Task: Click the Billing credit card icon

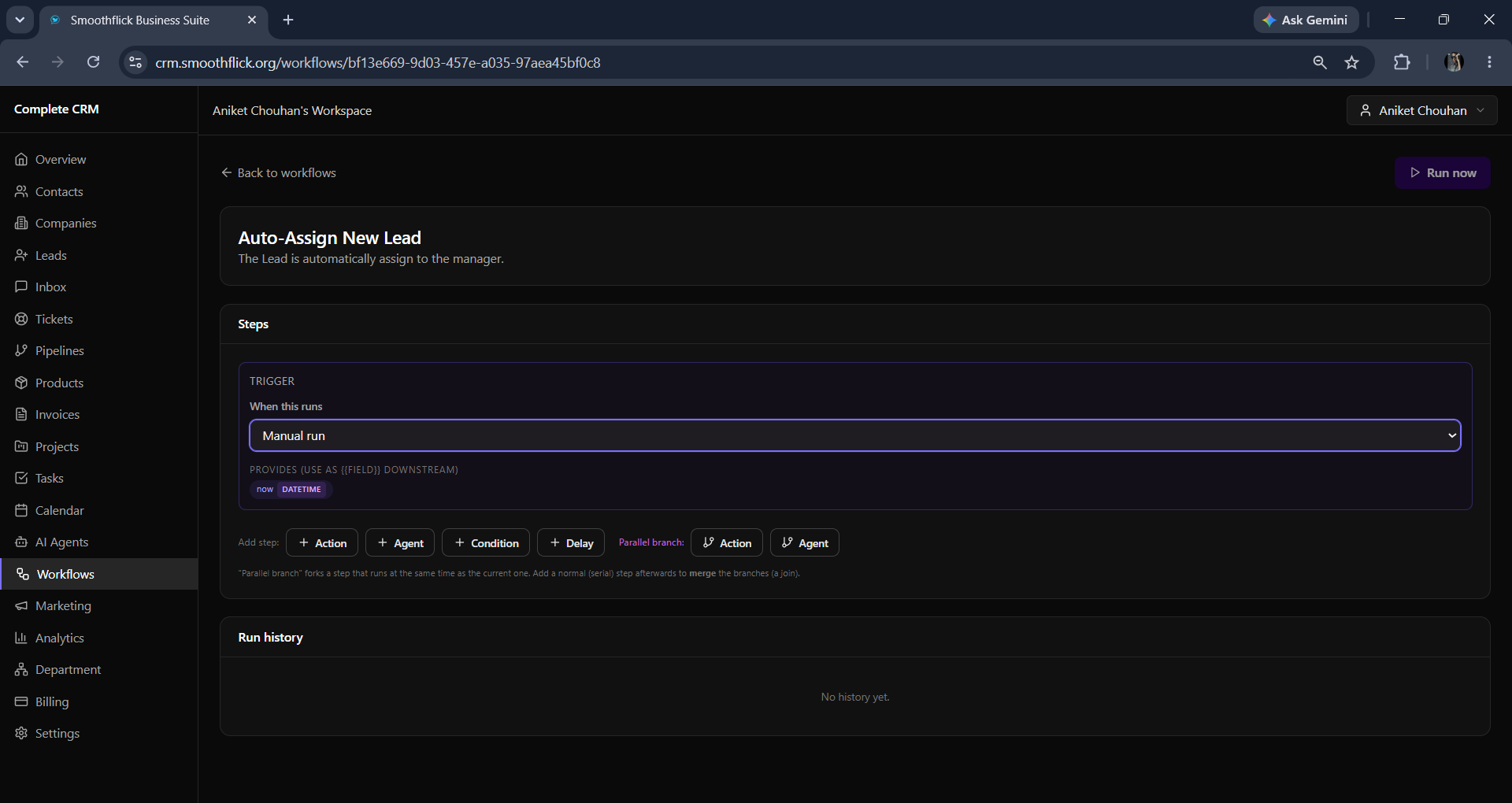Action: pyautogui.click(x=21, y=701)
